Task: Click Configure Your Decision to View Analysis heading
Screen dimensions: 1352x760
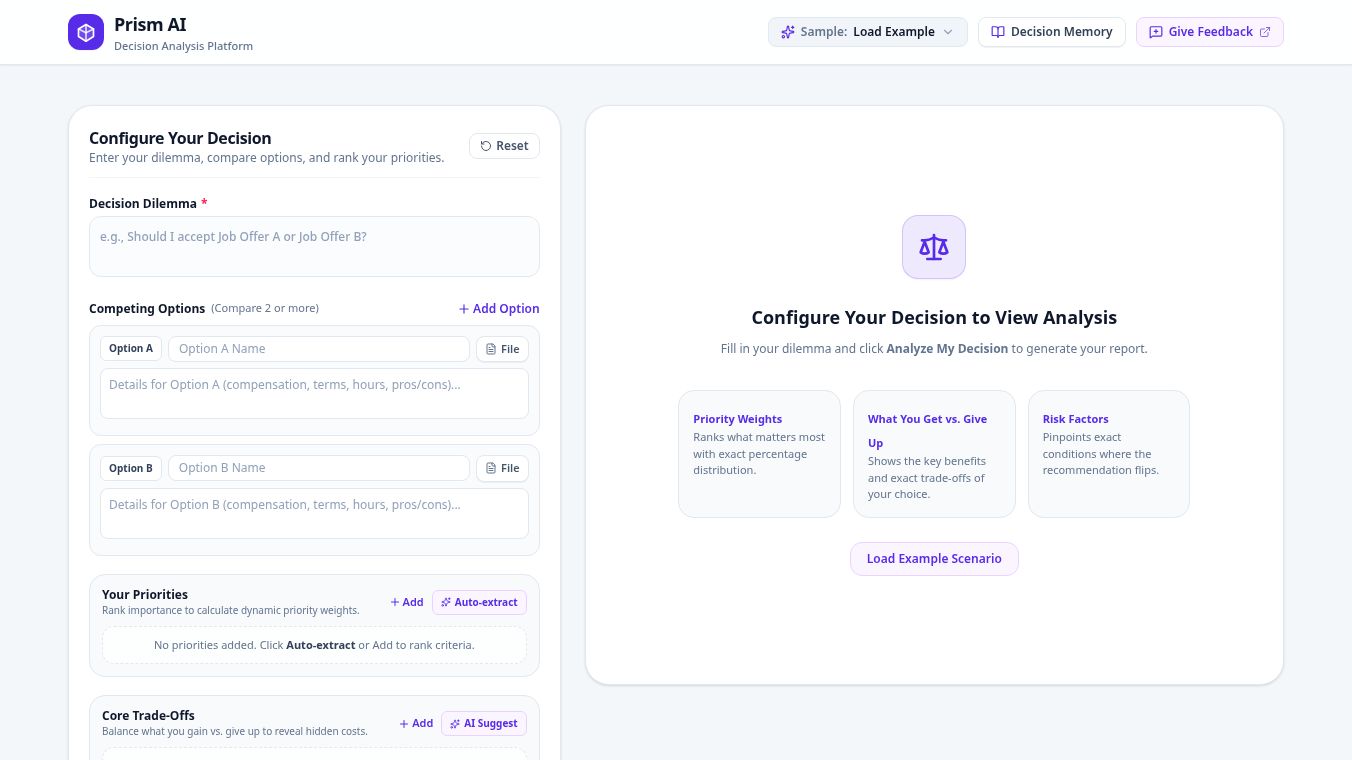Action: click(934, 318)
